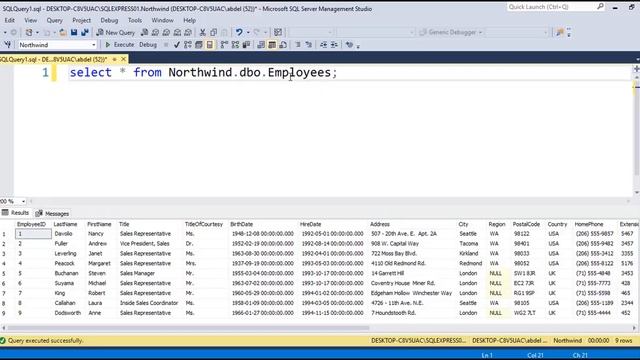
Task: Open the New Query window
Action: [116, 32]
